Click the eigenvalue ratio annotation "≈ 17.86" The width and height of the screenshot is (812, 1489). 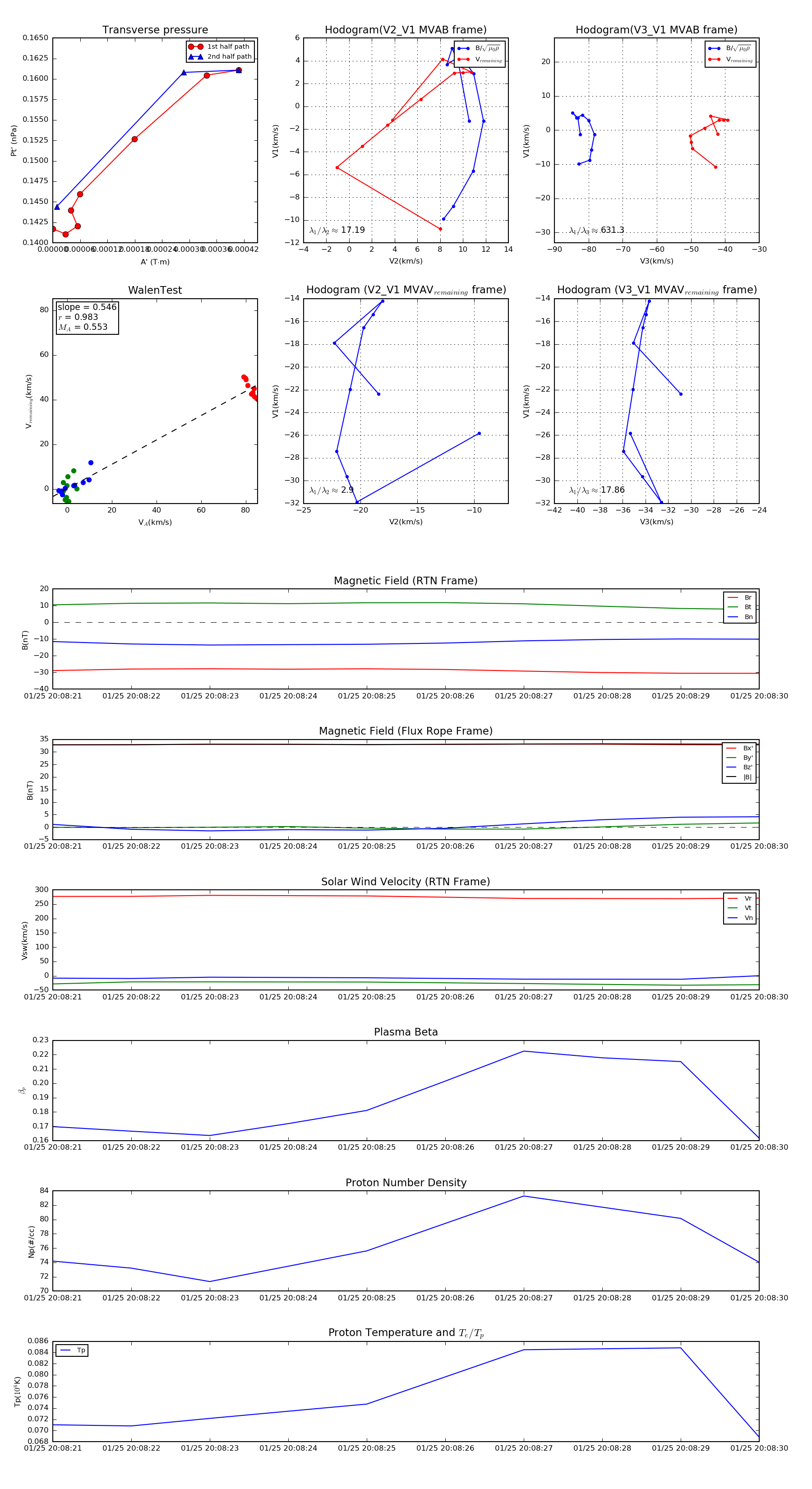596,490
